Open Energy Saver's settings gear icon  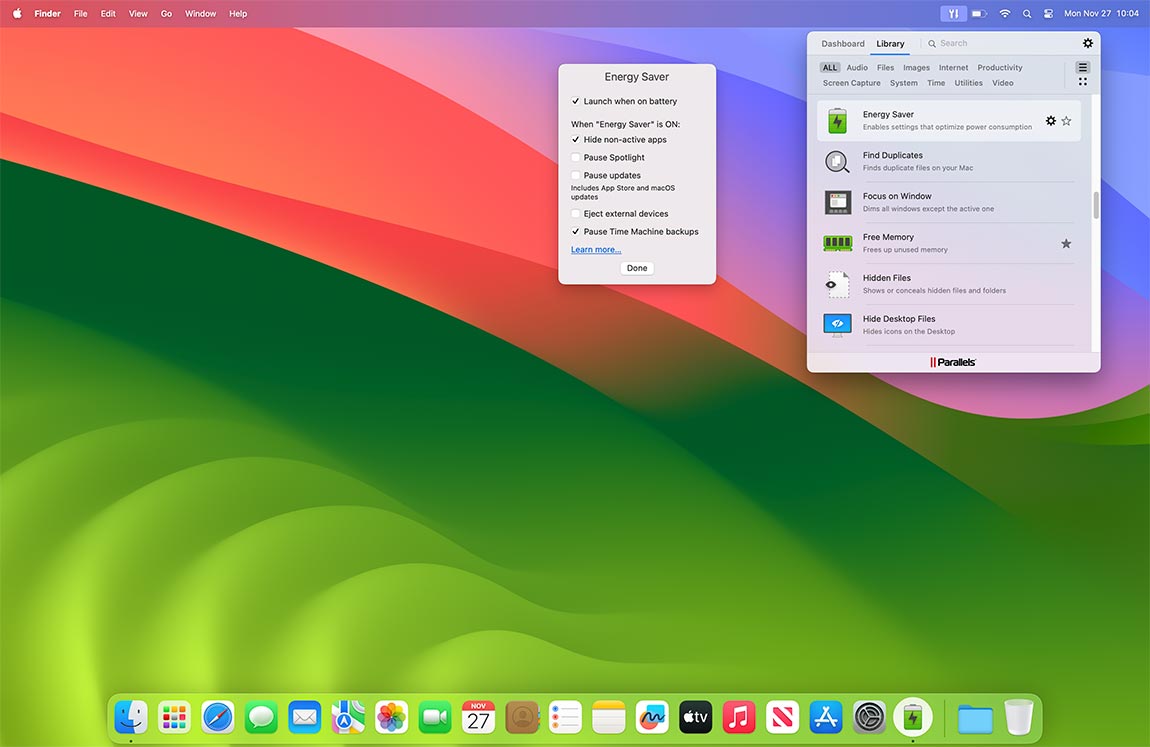(x=1050, y=120)
